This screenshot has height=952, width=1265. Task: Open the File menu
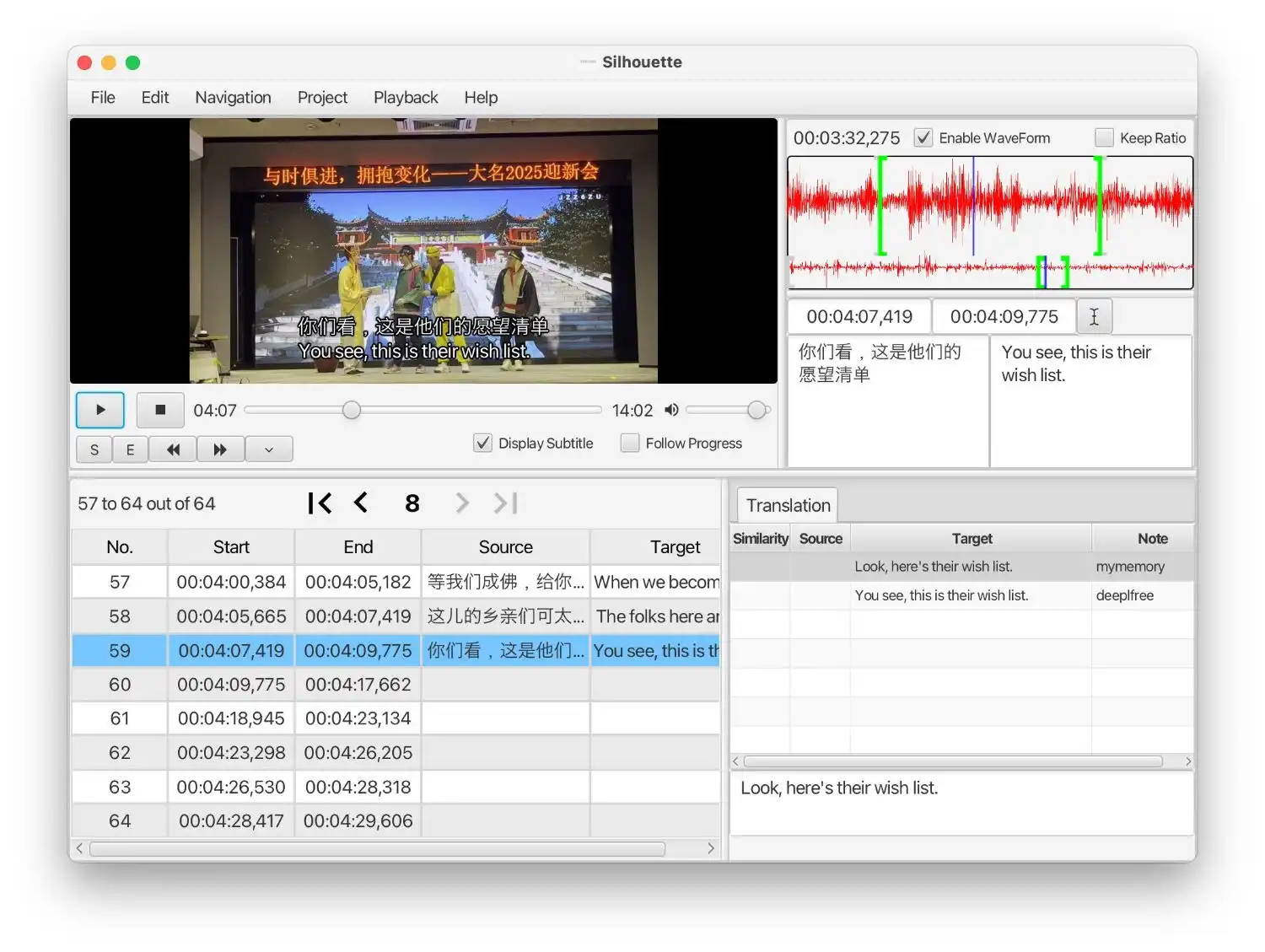coord(103,97)
